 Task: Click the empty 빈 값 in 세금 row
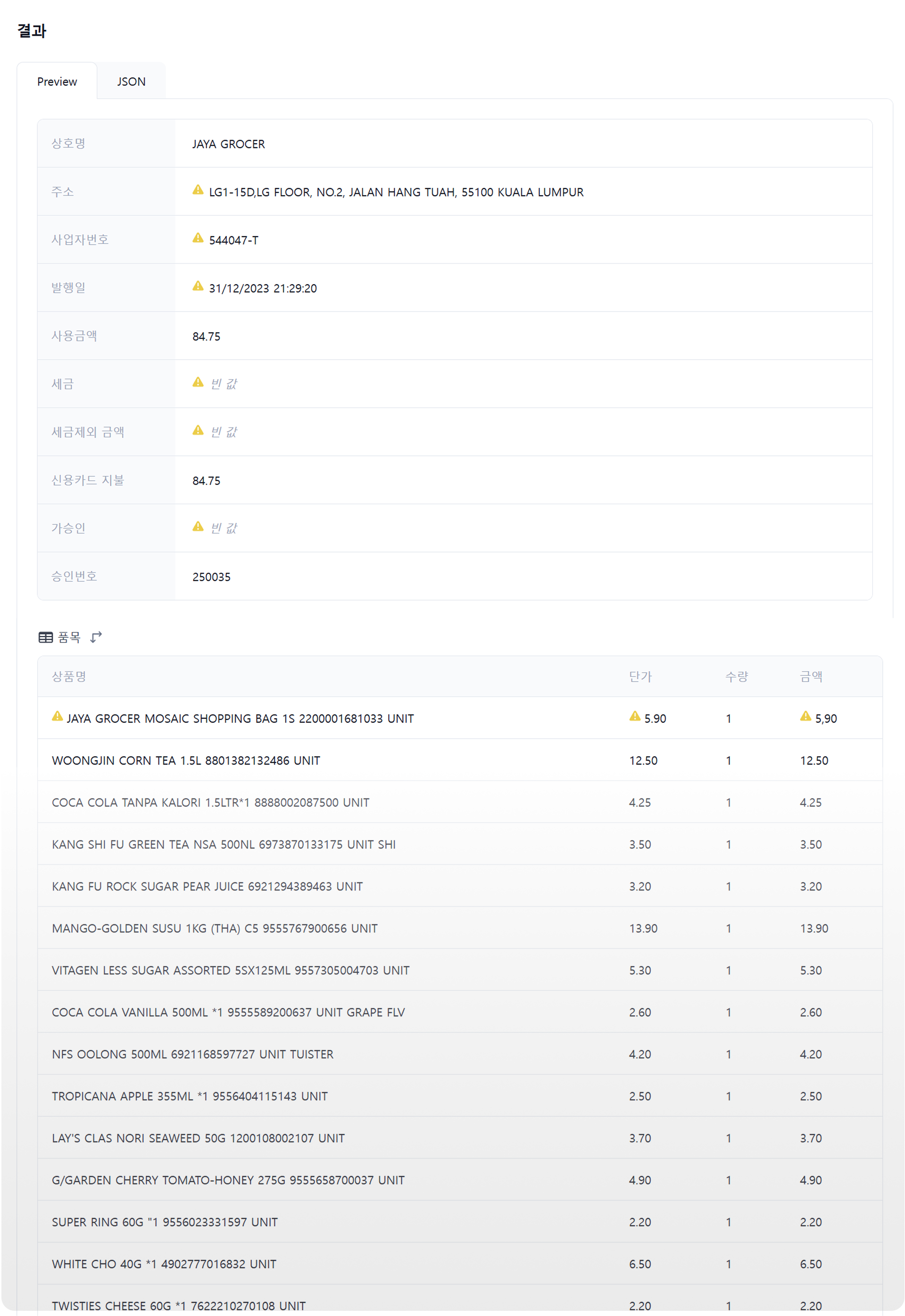tap(224, 384)
